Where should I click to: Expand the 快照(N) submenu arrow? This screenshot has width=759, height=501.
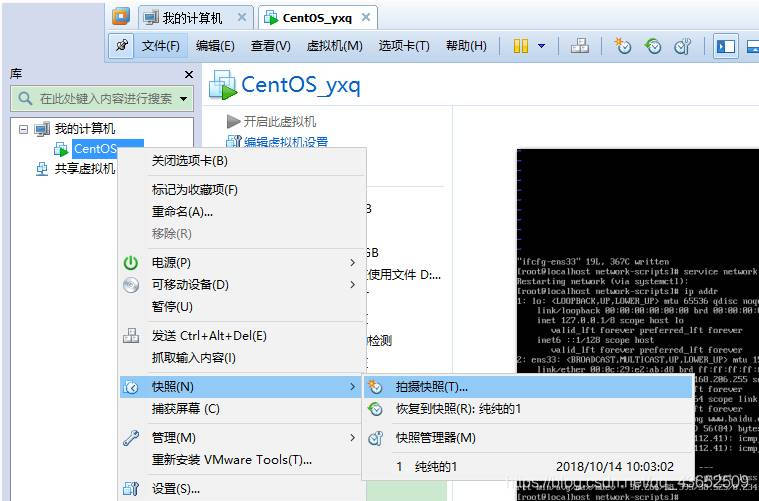[353, 387]
